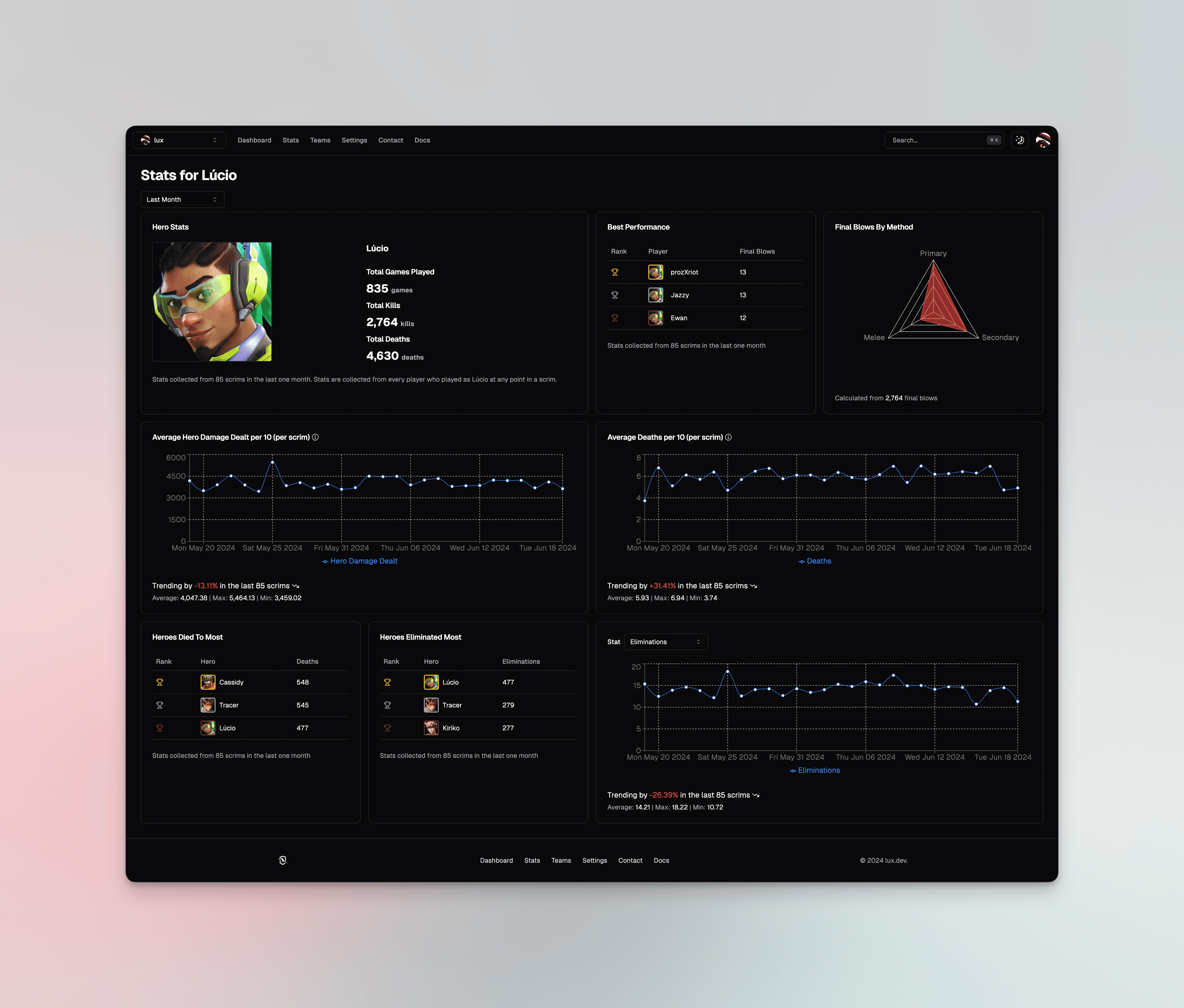Screen dimensions: 1184x1008
Task: Open Teams in top navigation
Action: tap(320, 140)
